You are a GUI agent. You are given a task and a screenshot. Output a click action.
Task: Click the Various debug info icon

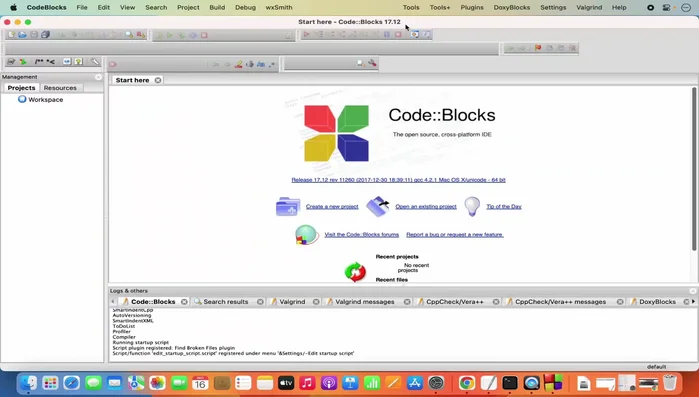tap(427, 34)
